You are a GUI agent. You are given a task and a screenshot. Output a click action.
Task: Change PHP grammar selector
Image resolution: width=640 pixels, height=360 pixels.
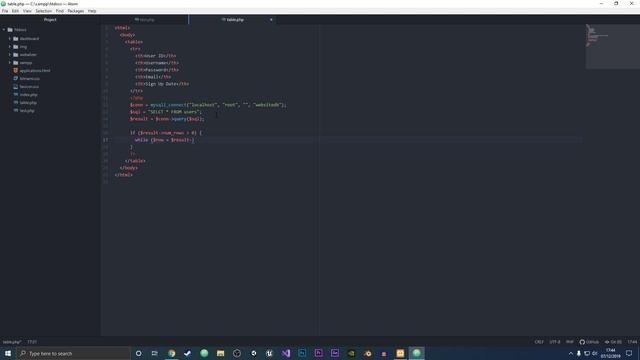[570, 342]
